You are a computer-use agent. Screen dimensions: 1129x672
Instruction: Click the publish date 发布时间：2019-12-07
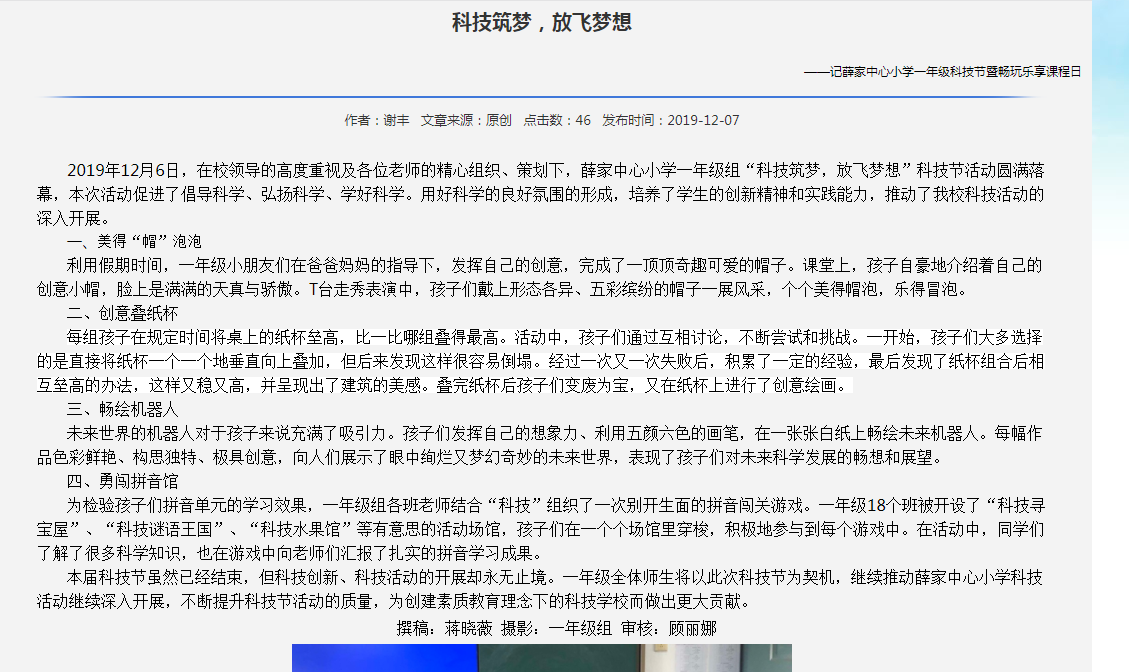[x=670, y=120]
